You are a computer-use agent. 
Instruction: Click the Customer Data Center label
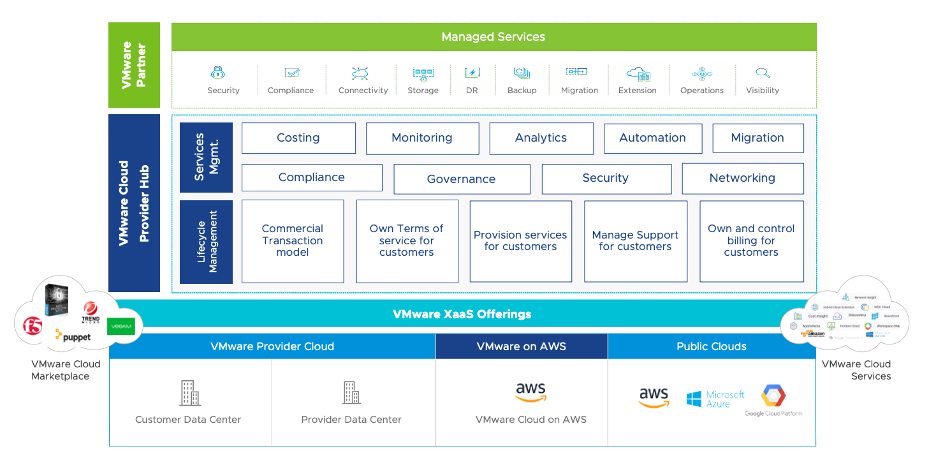(188, 419)
